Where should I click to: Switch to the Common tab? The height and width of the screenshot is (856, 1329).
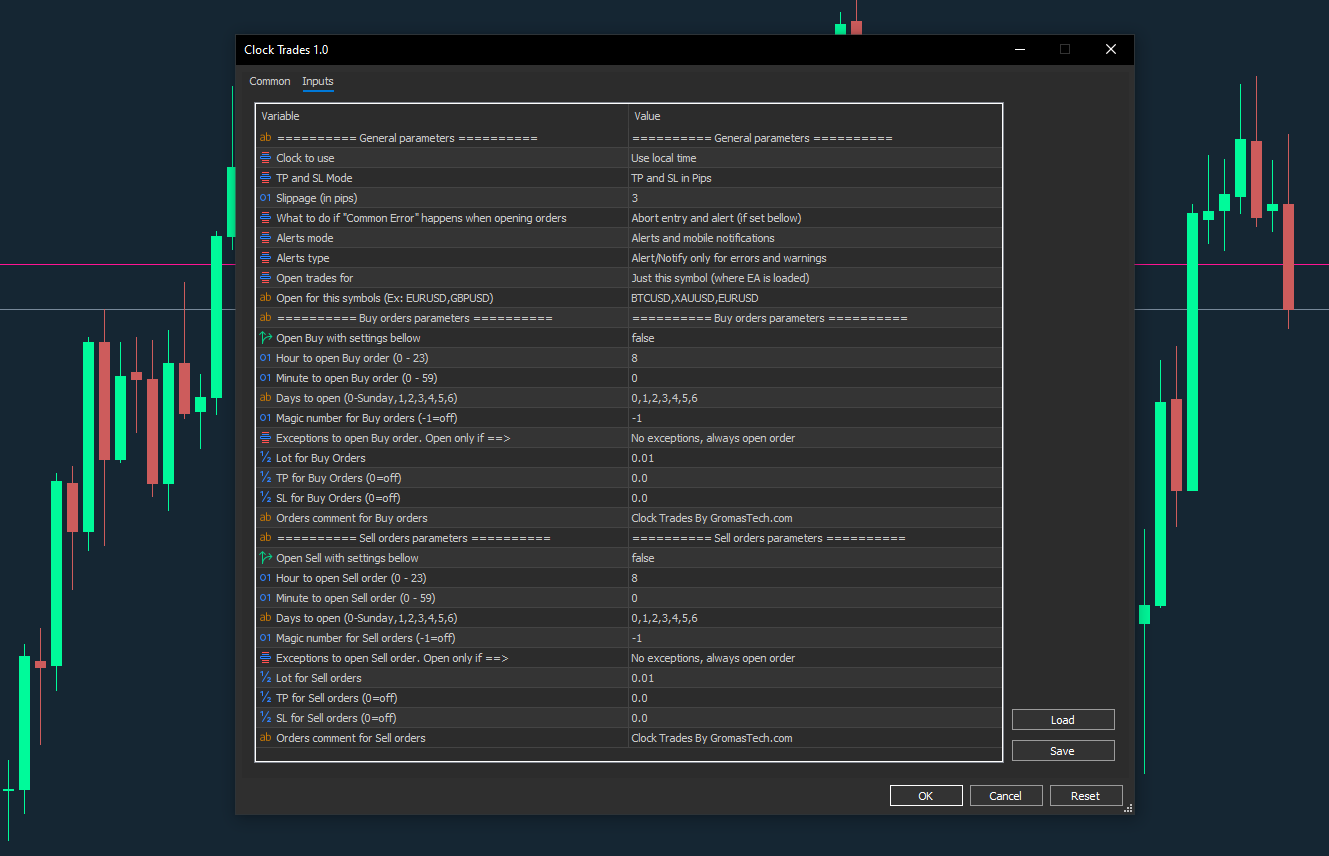pyautogui.click(x=270, y=82)
